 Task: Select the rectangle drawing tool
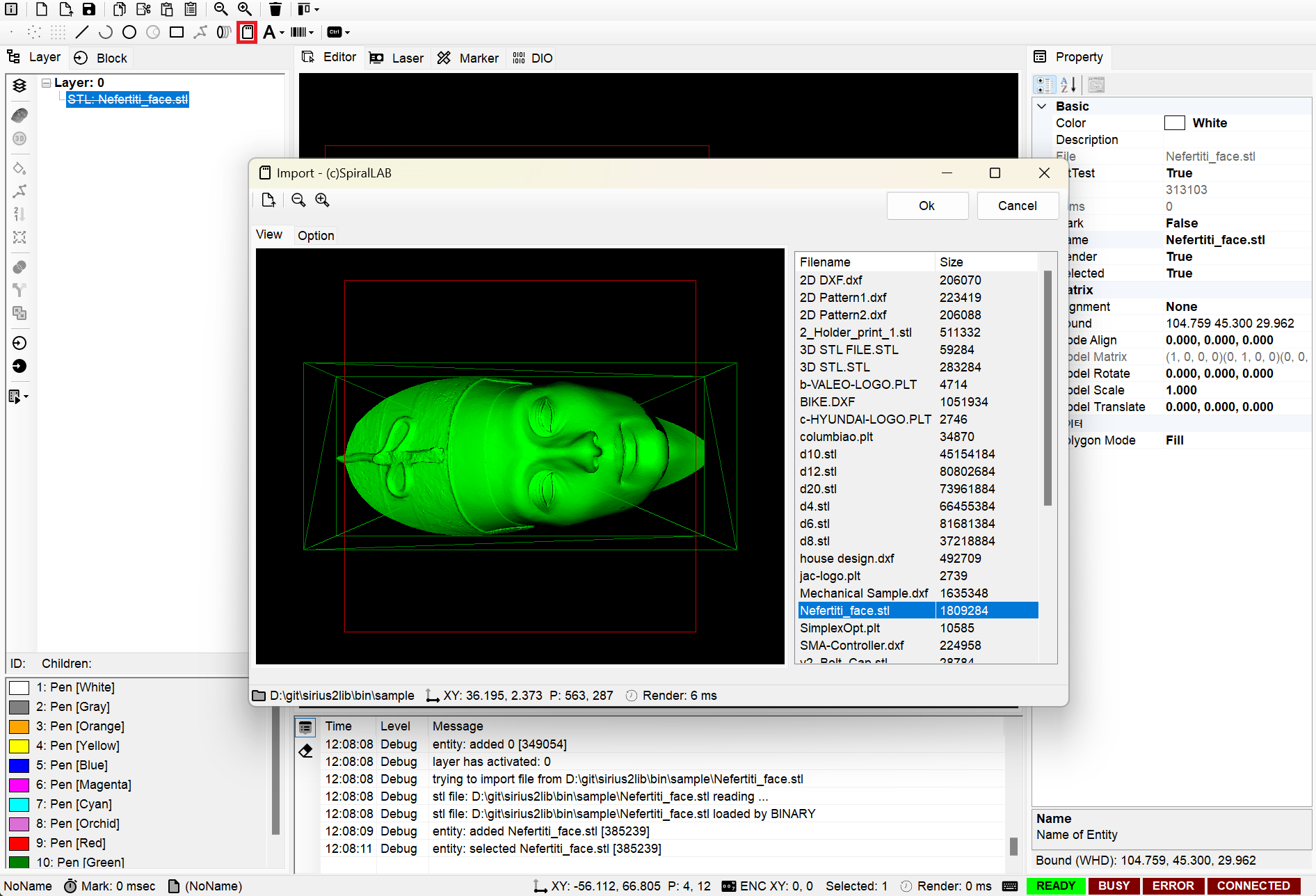[177, 32]
